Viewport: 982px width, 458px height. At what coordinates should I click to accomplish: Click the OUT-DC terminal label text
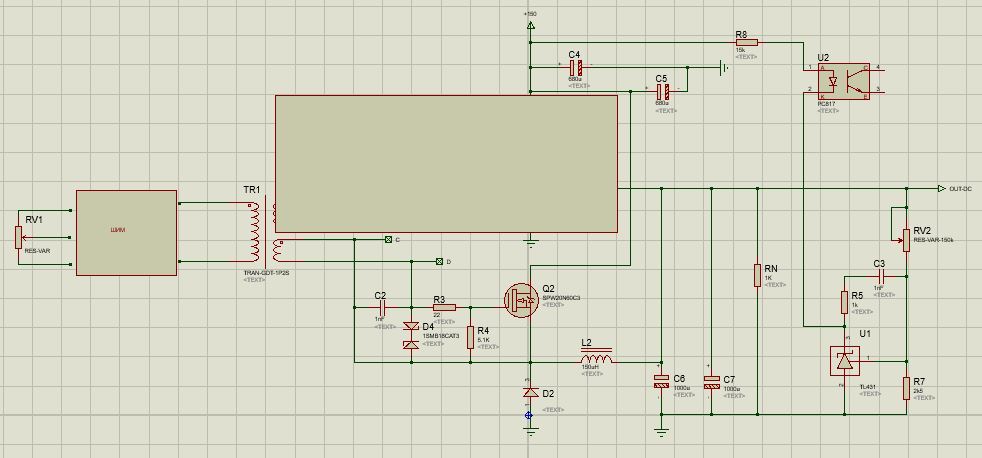(x=961, y=189)
